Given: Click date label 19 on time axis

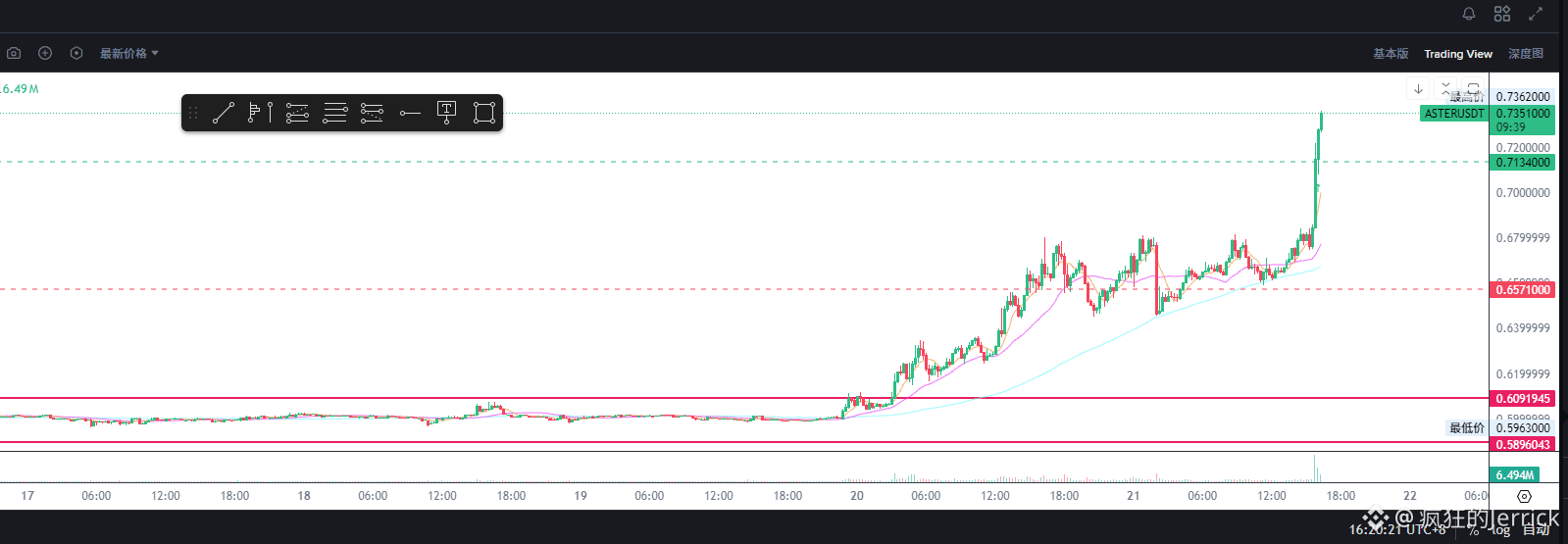Looking at the screenshot, I should pyautogui.click(x=581, y=496).
